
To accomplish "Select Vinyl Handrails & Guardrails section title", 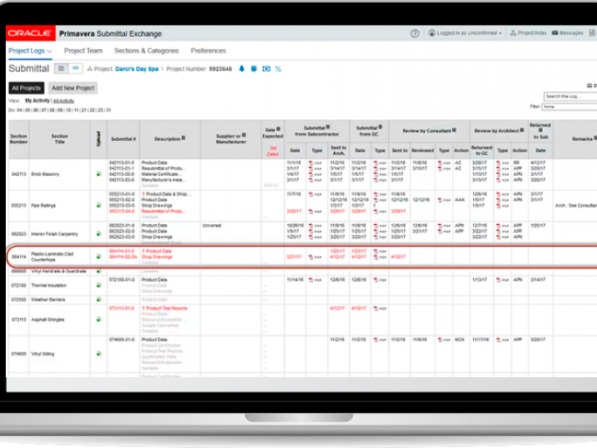I will [59, 271].
